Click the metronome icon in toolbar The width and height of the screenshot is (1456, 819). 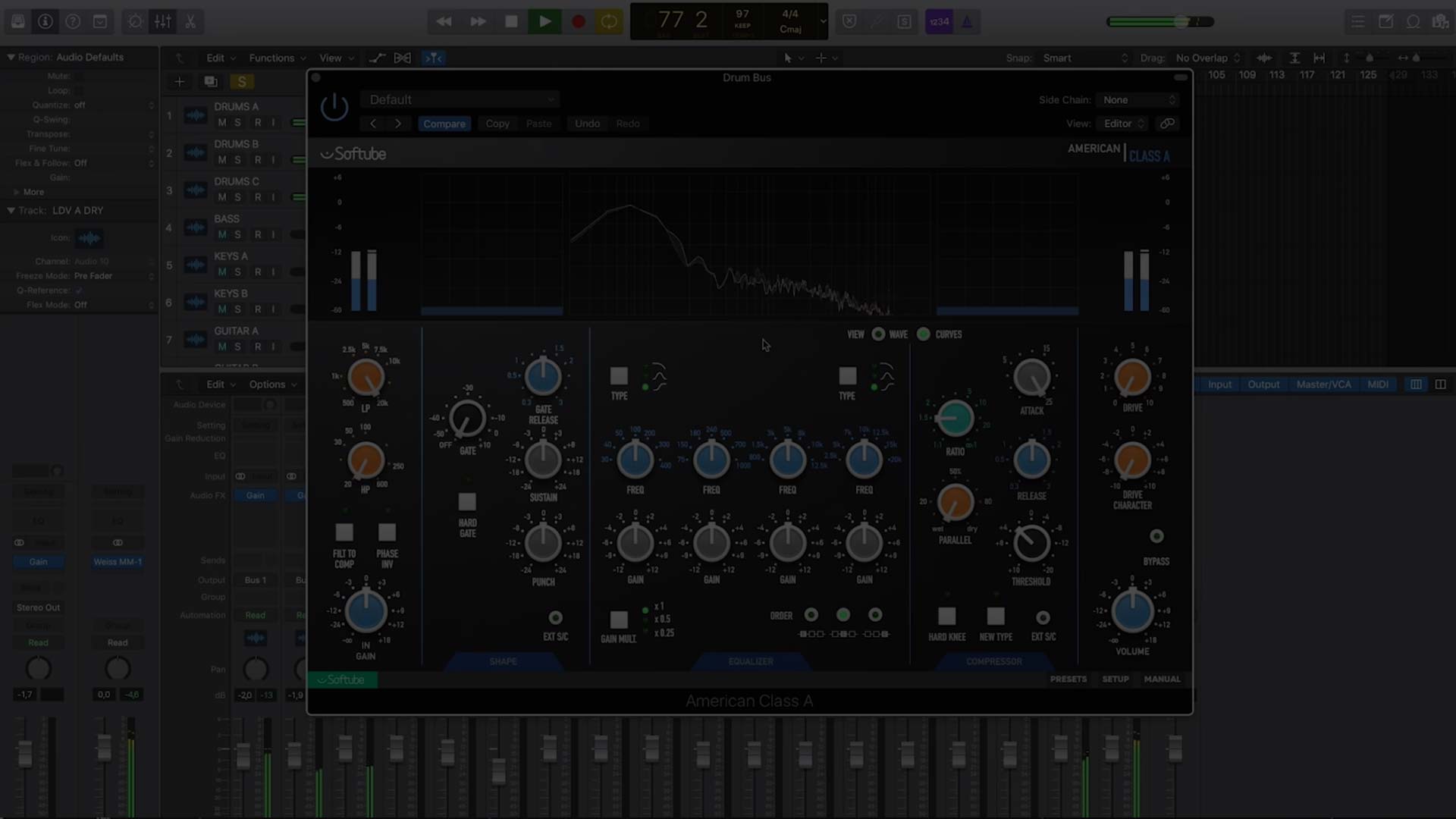click(x=967, y=22)
